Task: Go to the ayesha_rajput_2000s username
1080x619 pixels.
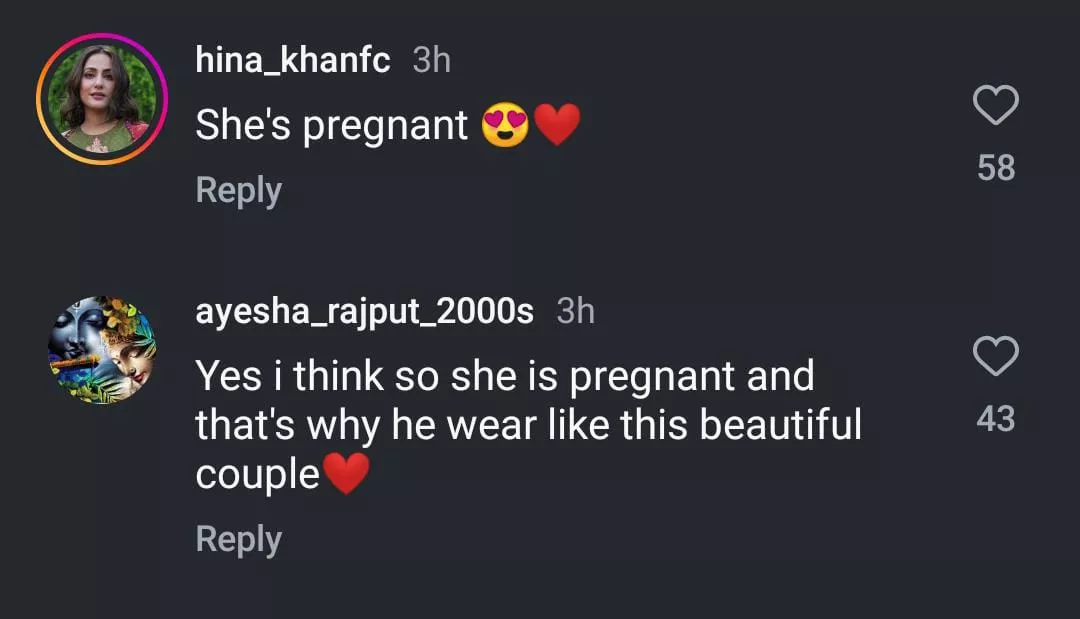Action: pos(365,311)
